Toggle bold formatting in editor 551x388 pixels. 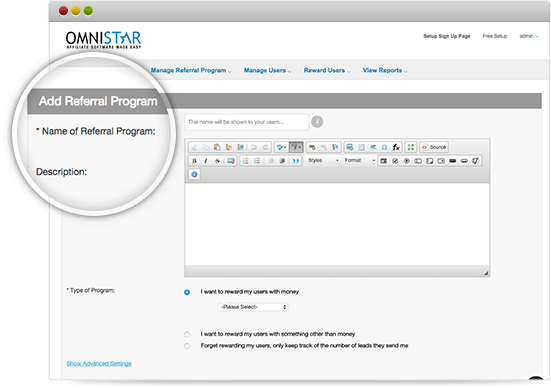194,161
